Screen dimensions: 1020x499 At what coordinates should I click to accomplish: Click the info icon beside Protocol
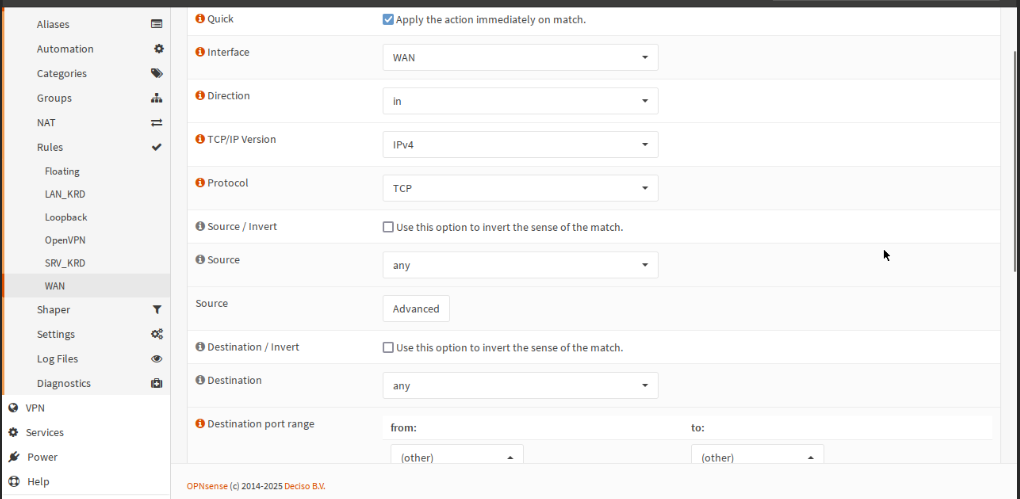[200, 183]
